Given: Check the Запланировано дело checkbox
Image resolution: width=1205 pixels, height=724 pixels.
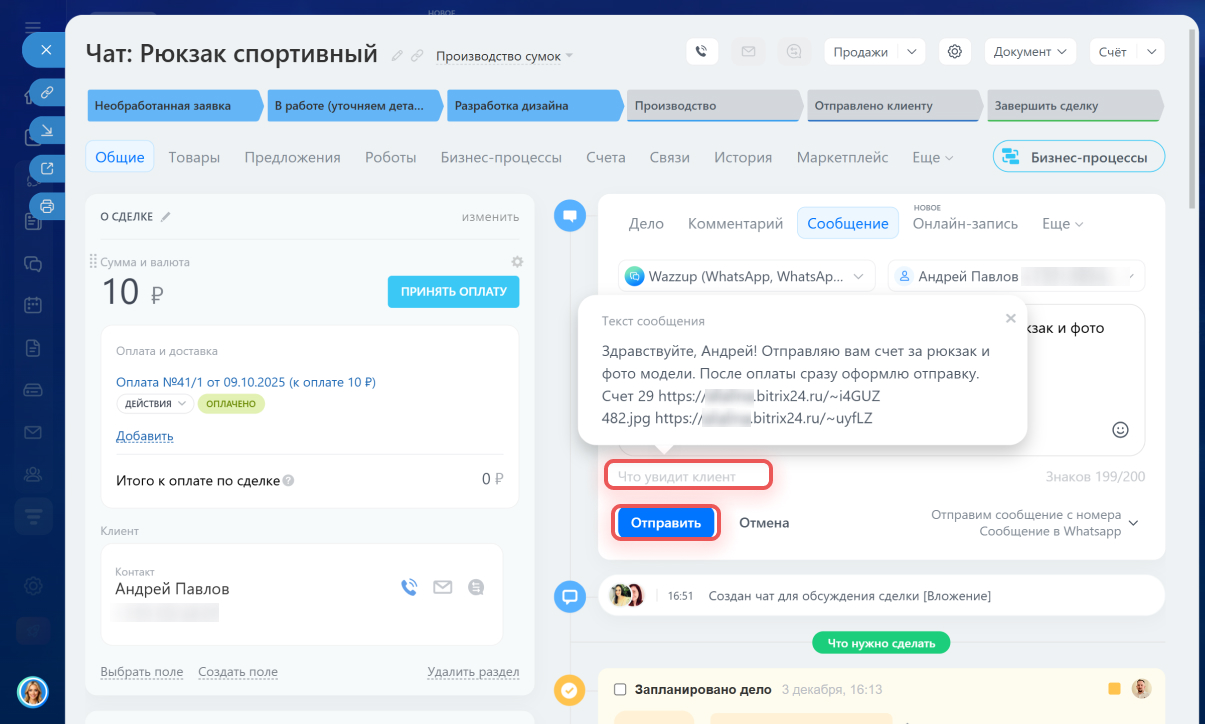Looking at the screenshot, I should pos(620,690).
